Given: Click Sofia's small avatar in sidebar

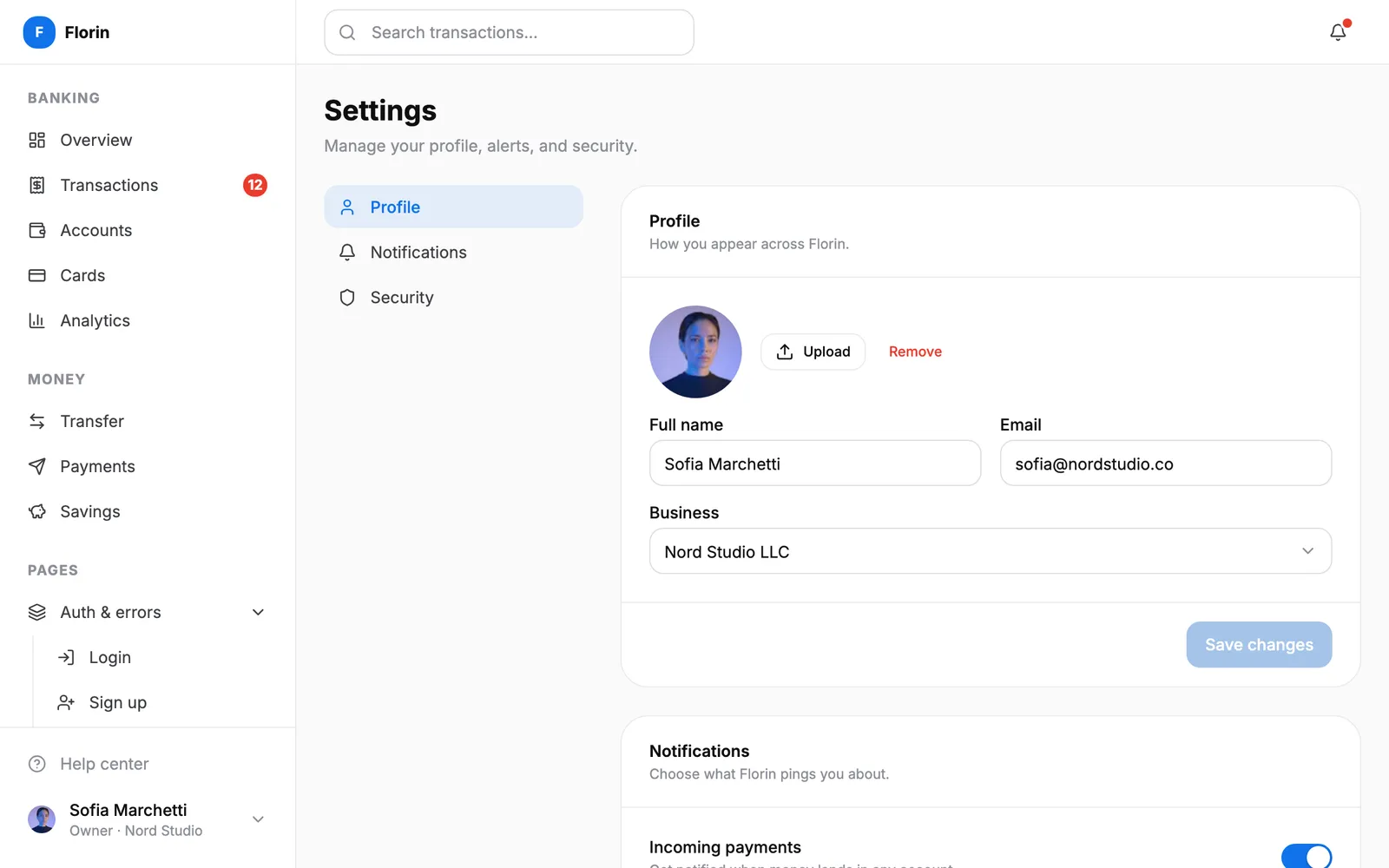Looking at the screenshot, I should [x=42, y=819].
